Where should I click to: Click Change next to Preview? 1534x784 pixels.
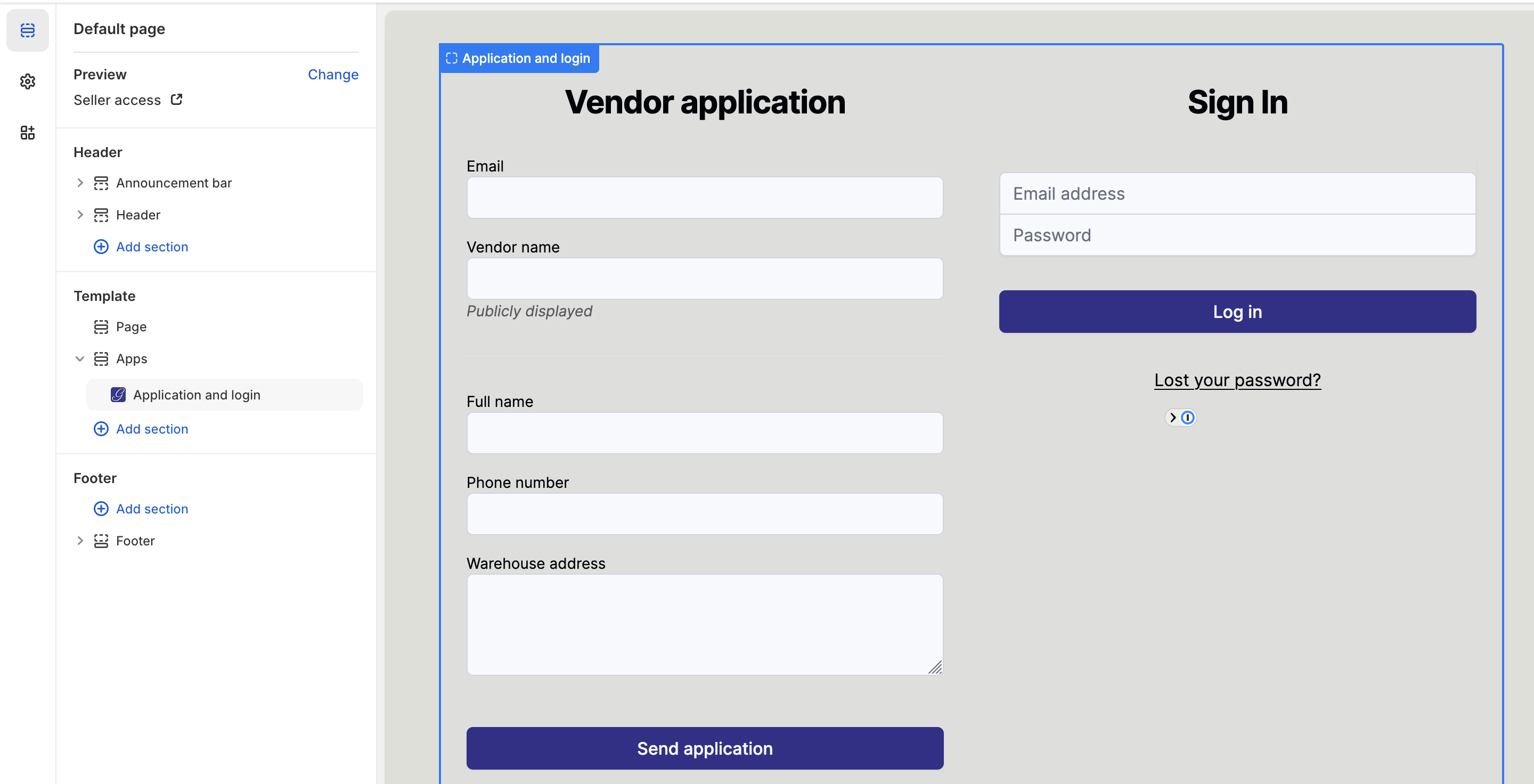pos(333,75)
